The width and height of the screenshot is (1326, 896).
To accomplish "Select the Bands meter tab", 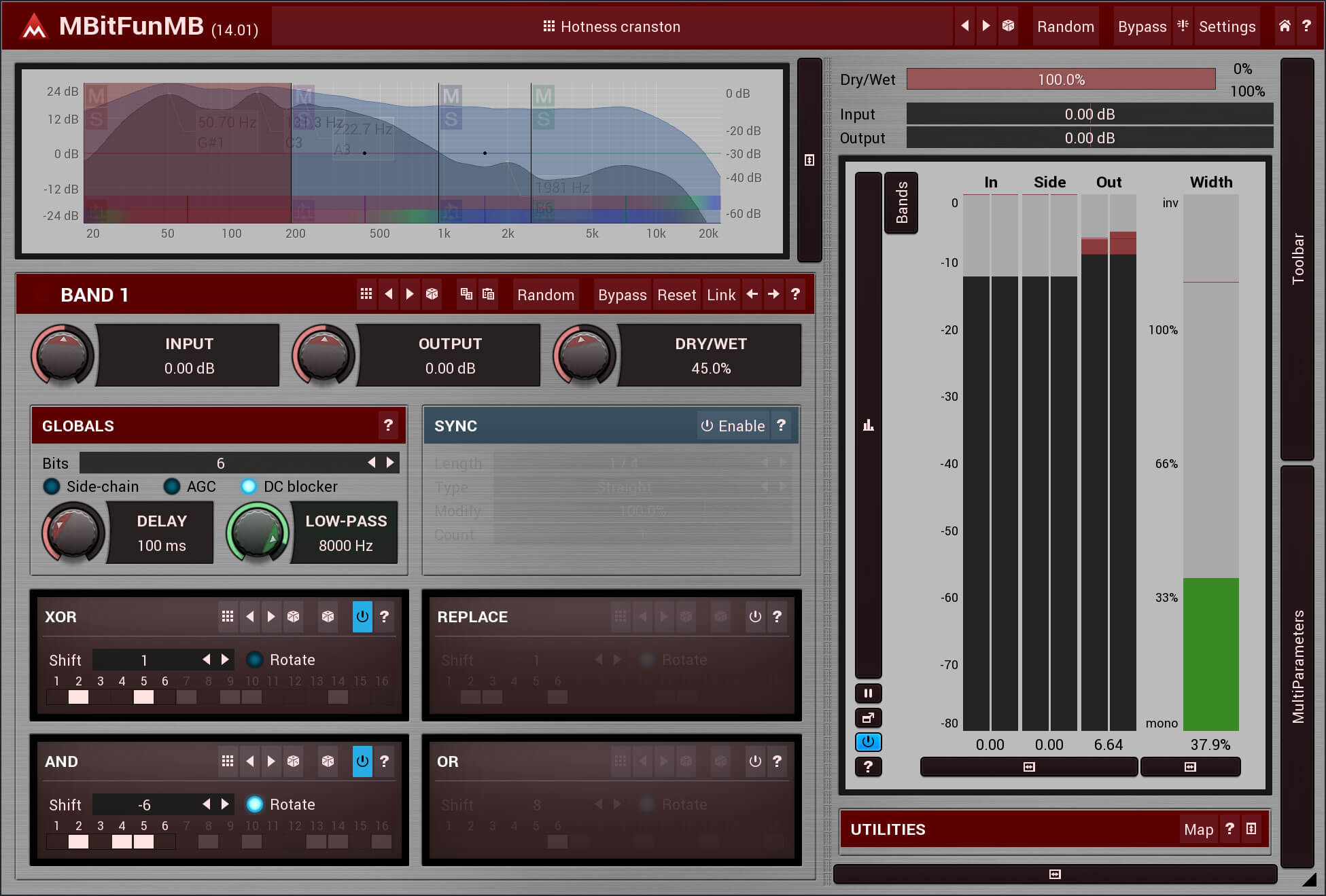I will click(901, 202).
